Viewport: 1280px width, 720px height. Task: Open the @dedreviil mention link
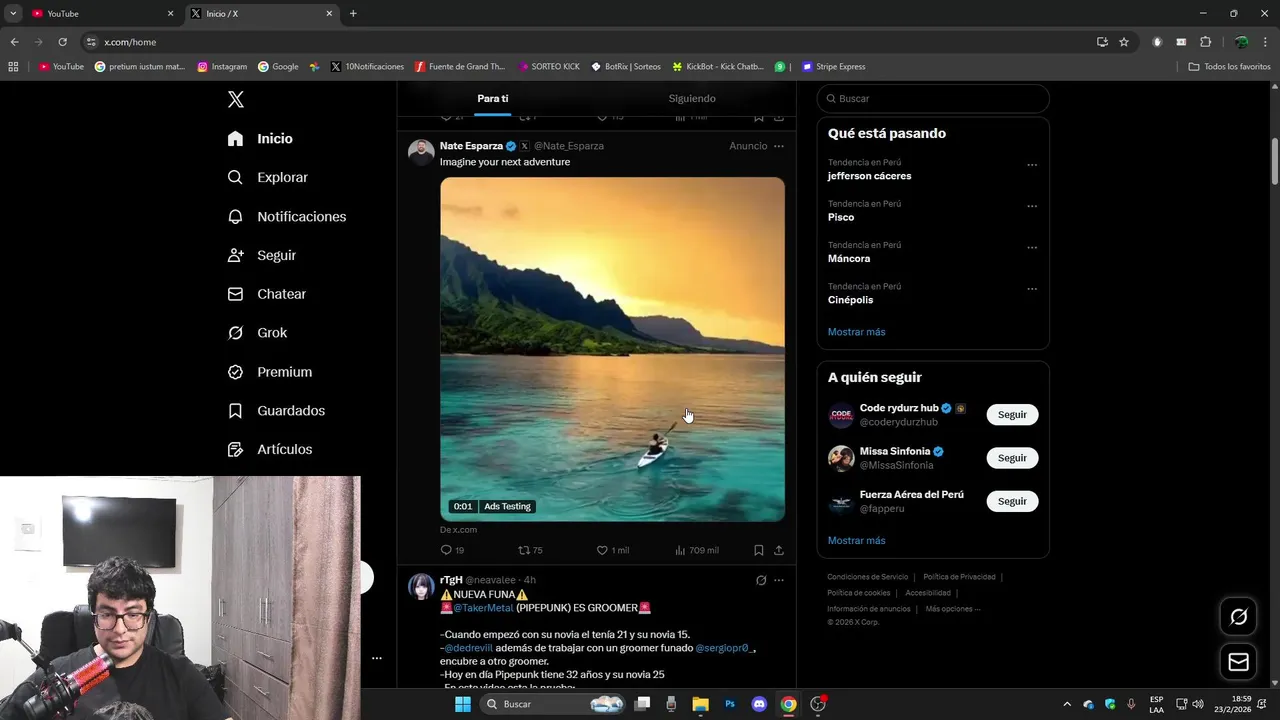[468, 648]
